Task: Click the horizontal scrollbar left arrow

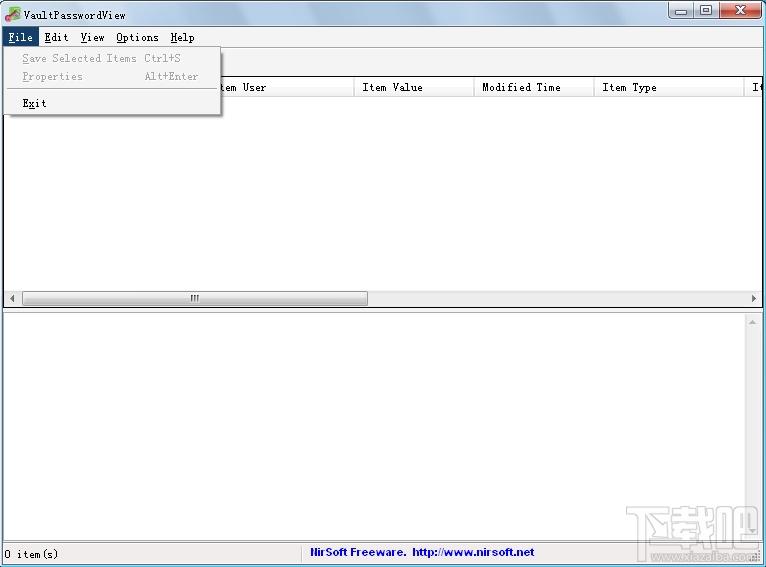Action: (x=12, y=298)
